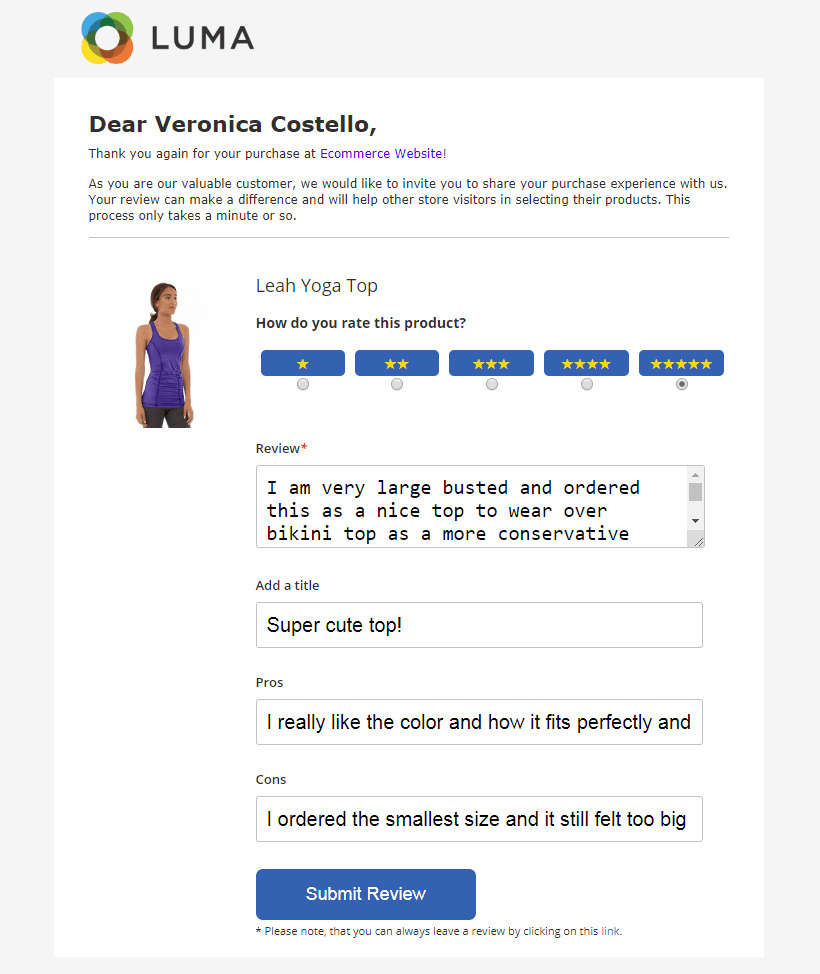Click the Cons input field

(x=478, y=818)
